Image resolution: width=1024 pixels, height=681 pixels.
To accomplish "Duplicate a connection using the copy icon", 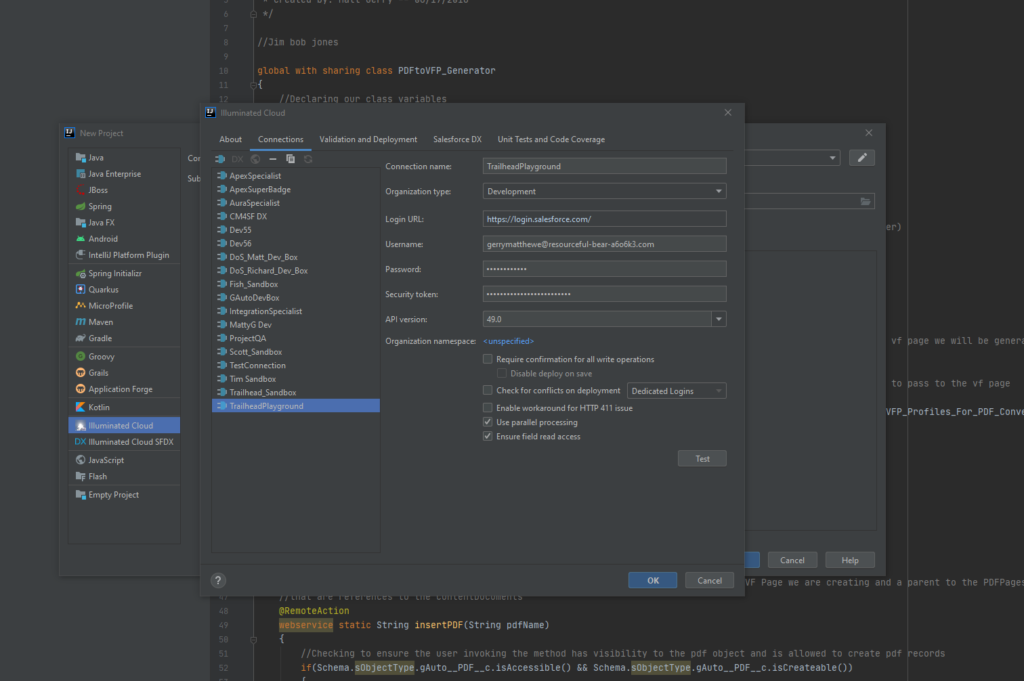I will click(291, 159).
